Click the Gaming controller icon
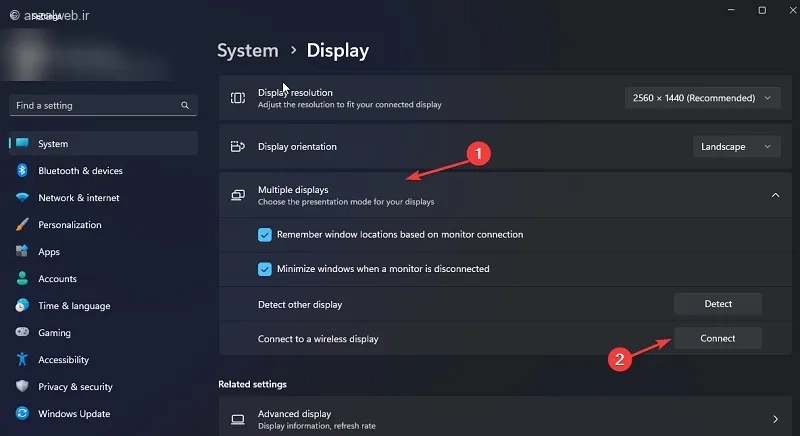The width and height of the screenshot is (800, 436). pyautogui.click(x=22, y=332)
